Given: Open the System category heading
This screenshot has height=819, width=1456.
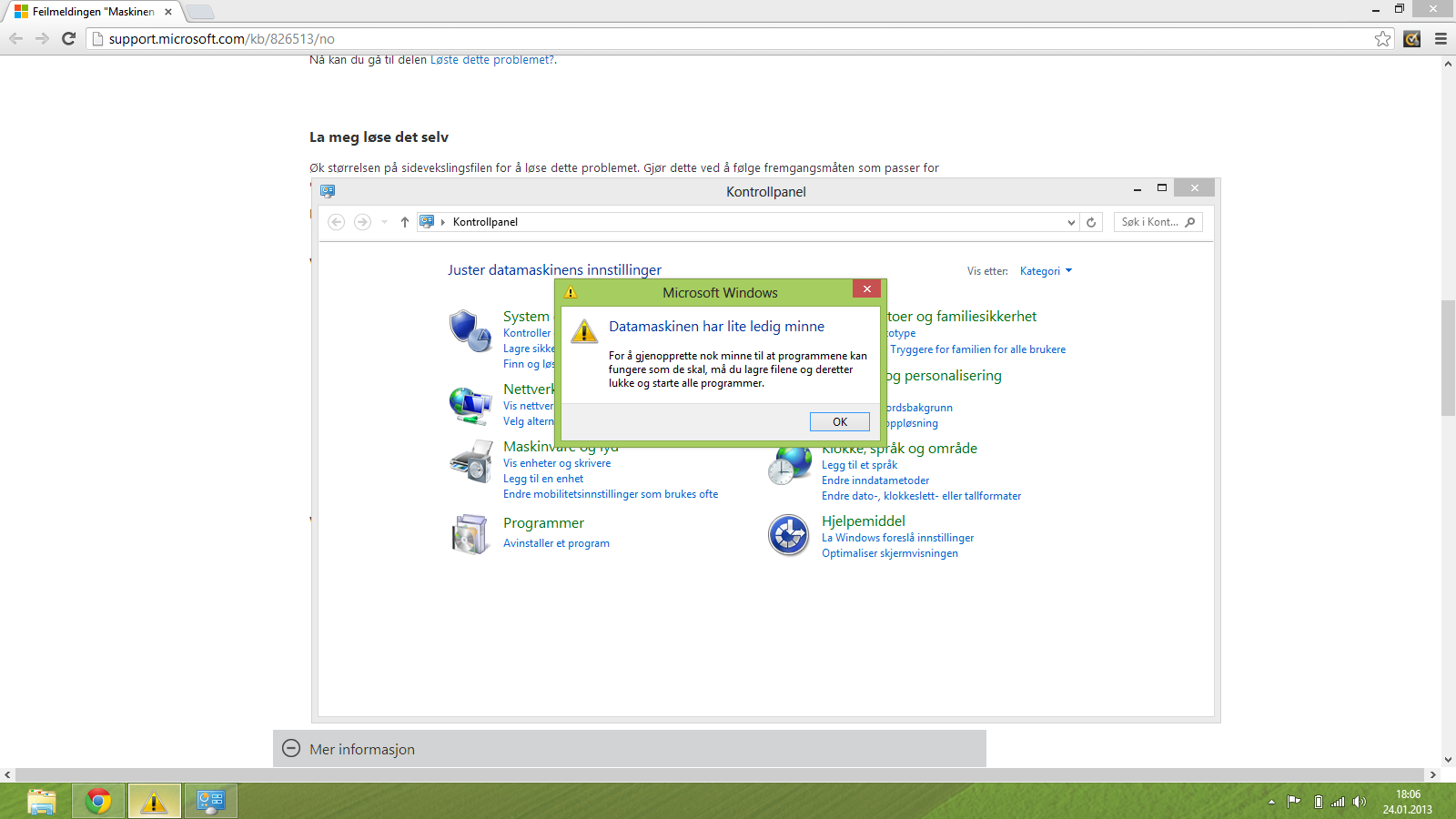Looking at the screenshot, I should tap(526, 317).
